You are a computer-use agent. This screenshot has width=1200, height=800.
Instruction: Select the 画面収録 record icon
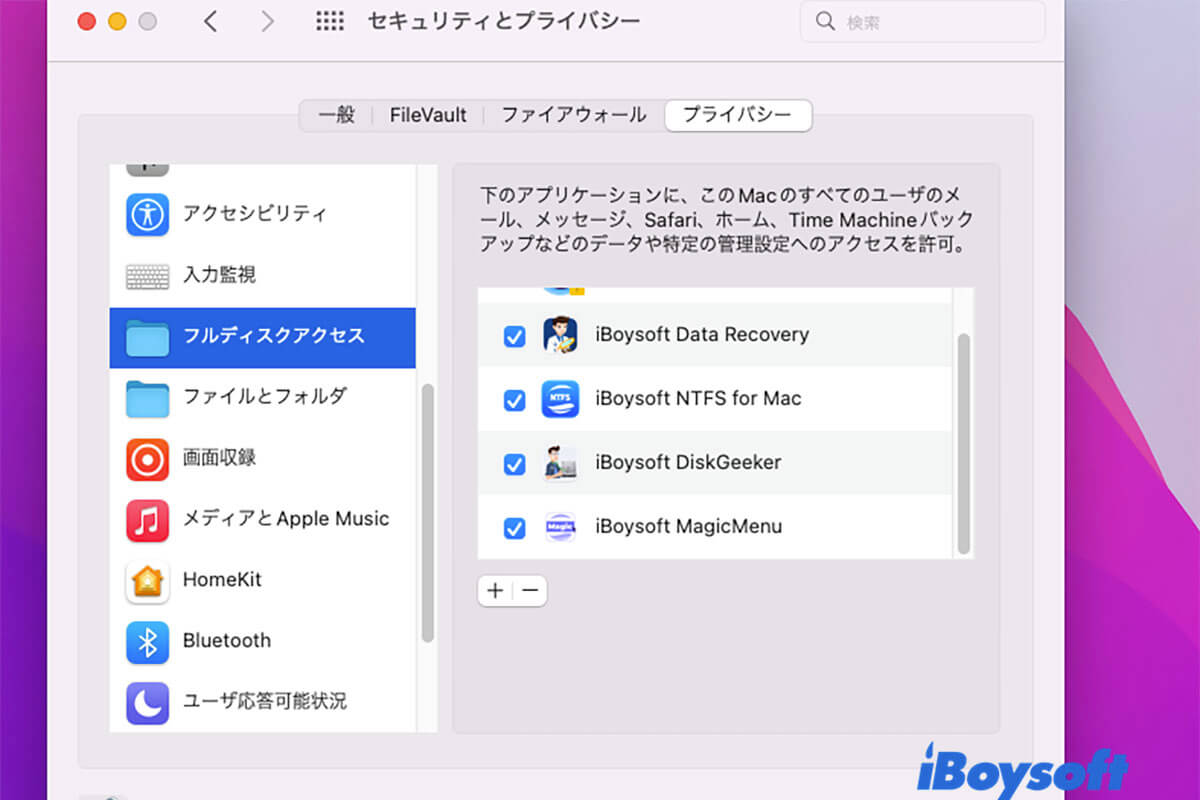(147, 459)
